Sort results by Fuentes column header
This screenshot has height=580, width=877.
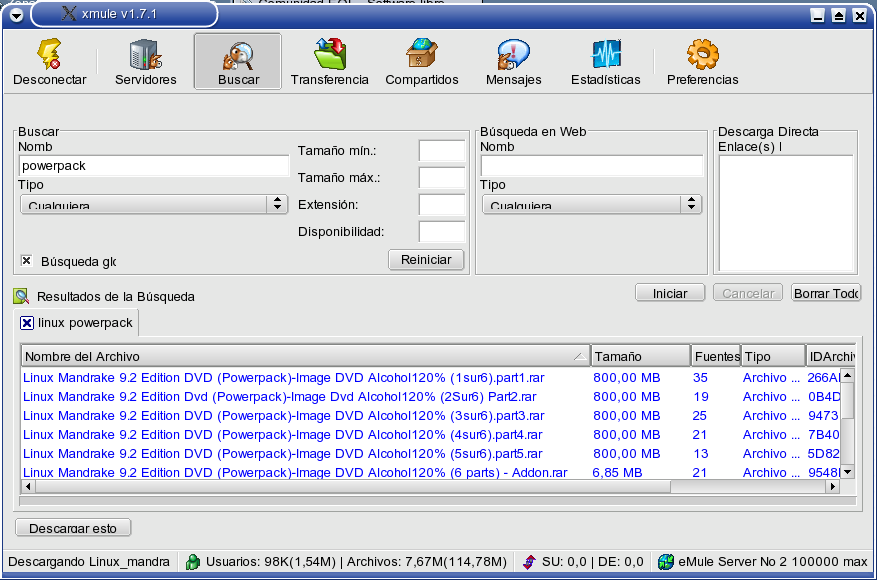[x=716, y=356]
